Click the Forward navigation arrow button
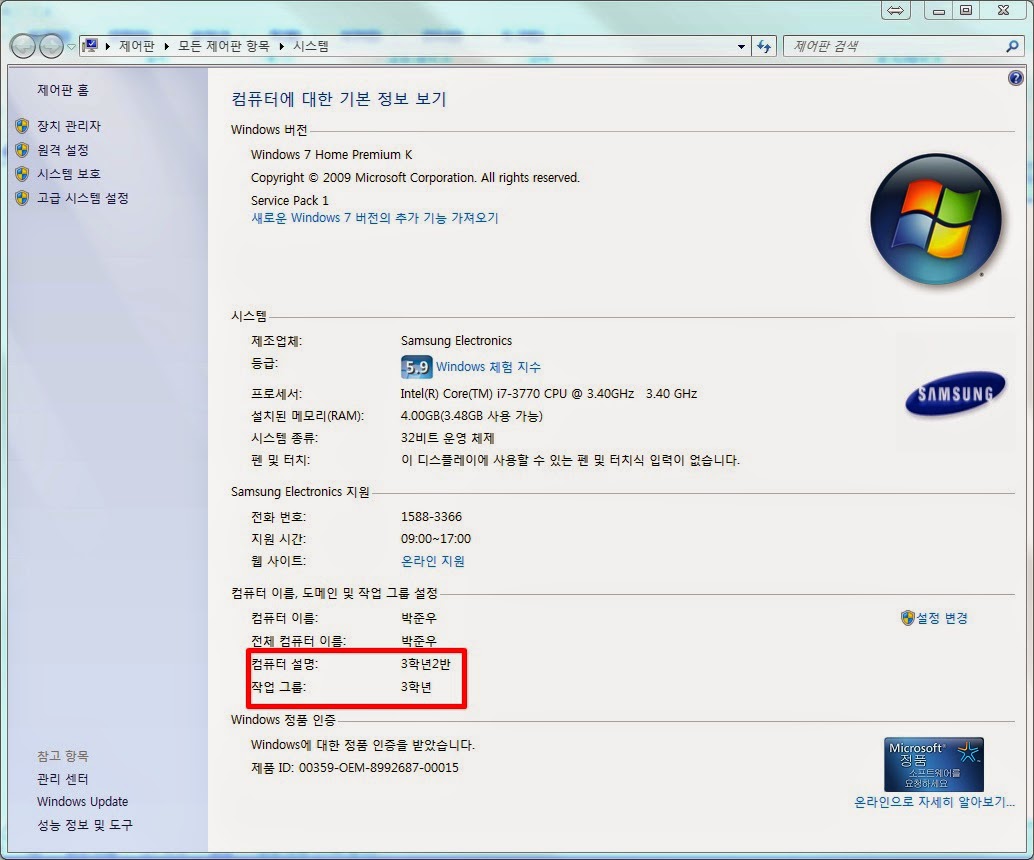Screen dimensions: 1034x860 click(x=51, y=46)
